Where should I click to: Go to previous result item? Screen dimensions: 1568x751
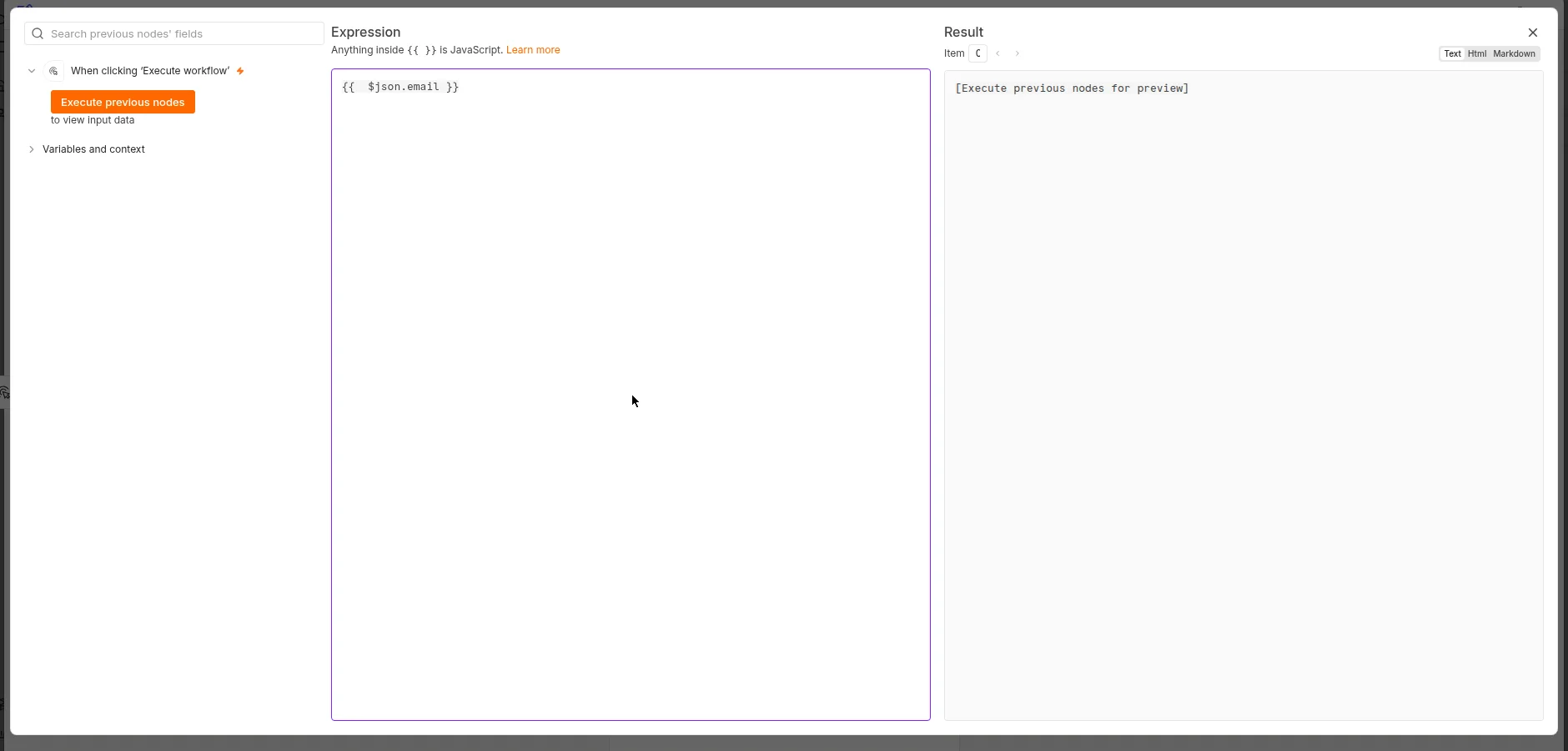tap(998, 53)
